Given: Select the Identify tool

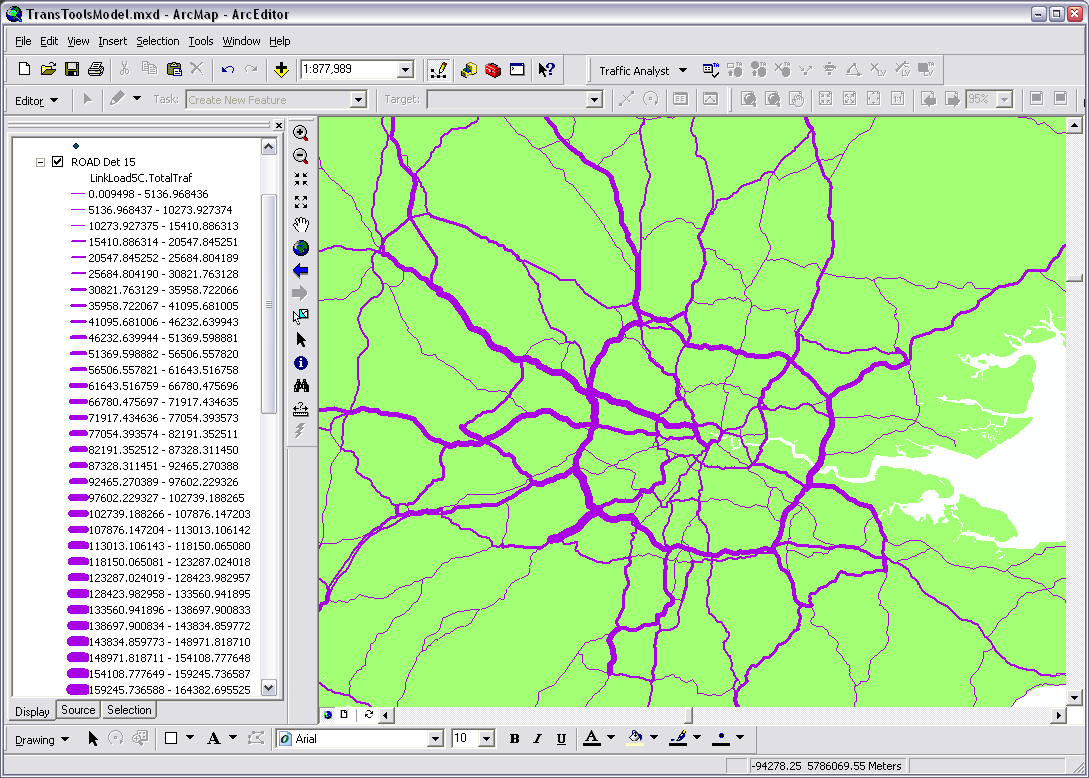Looking at the screenshot, I should point(301,363).
